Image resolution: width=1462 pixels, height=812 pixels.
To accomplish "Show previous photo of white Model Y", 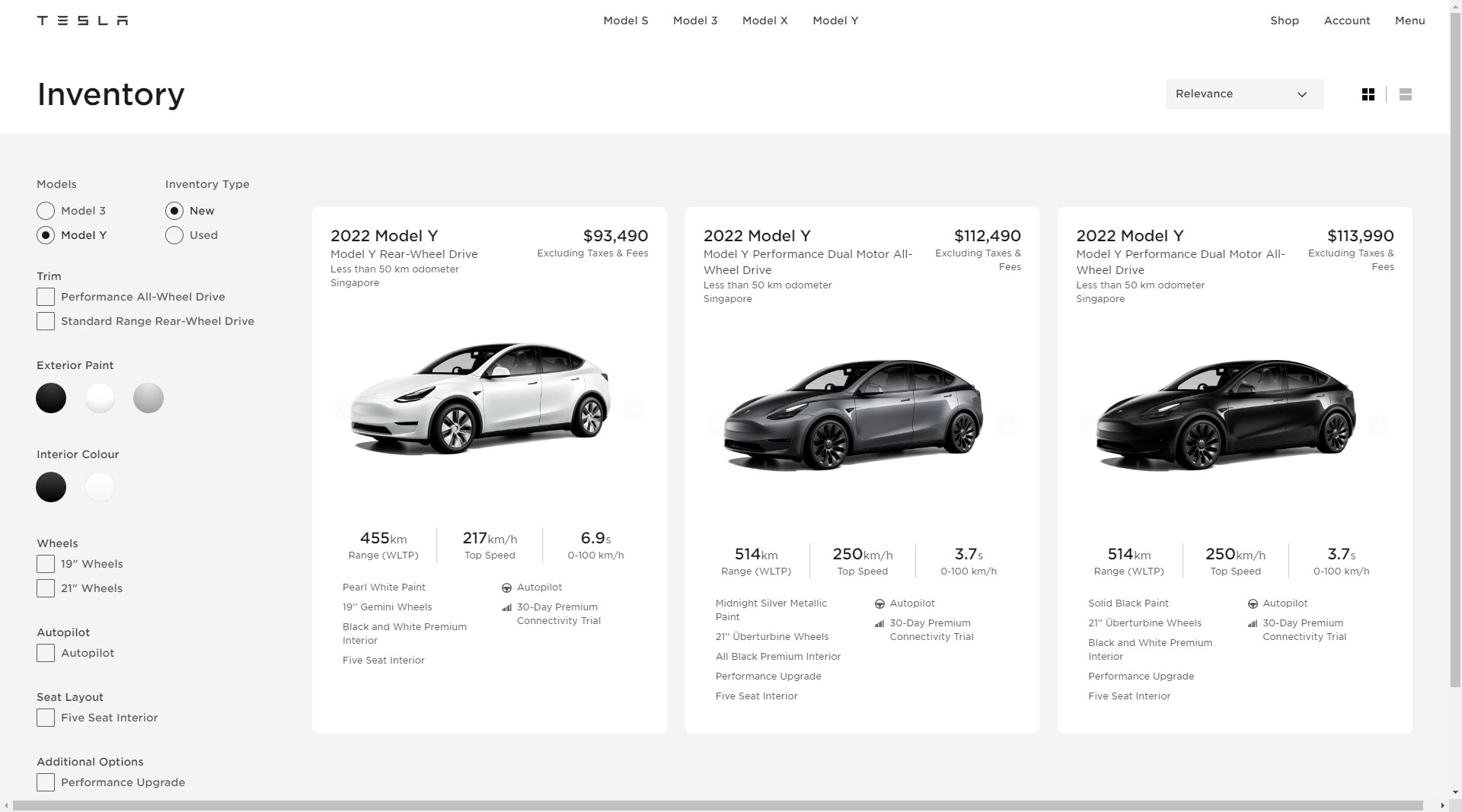I will point(343,409).
